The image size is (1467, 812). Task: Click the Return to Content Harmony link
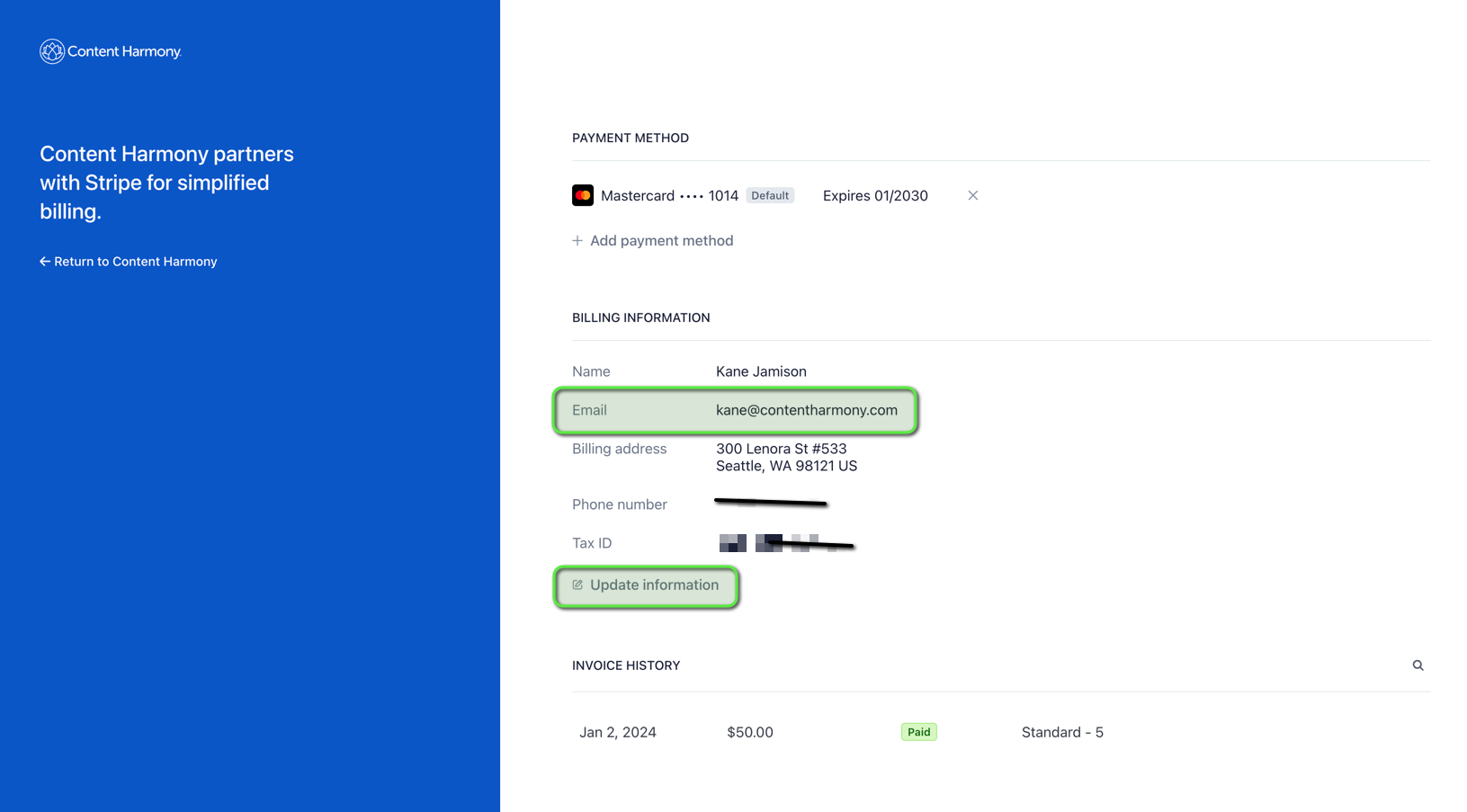pyautogui.click(x=129, y=262)
